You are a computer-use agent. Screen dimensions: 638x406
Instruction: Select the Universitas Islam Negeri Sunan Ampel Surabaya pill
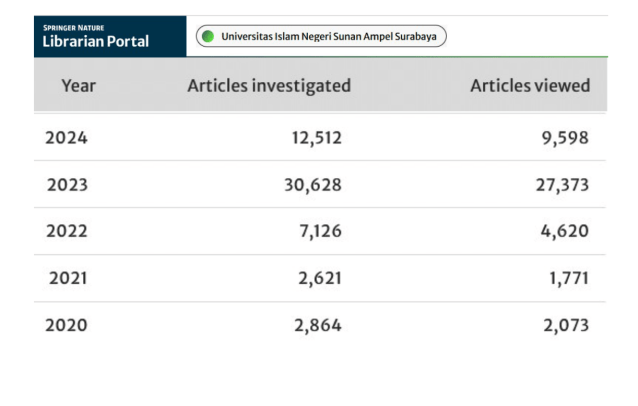321,36
